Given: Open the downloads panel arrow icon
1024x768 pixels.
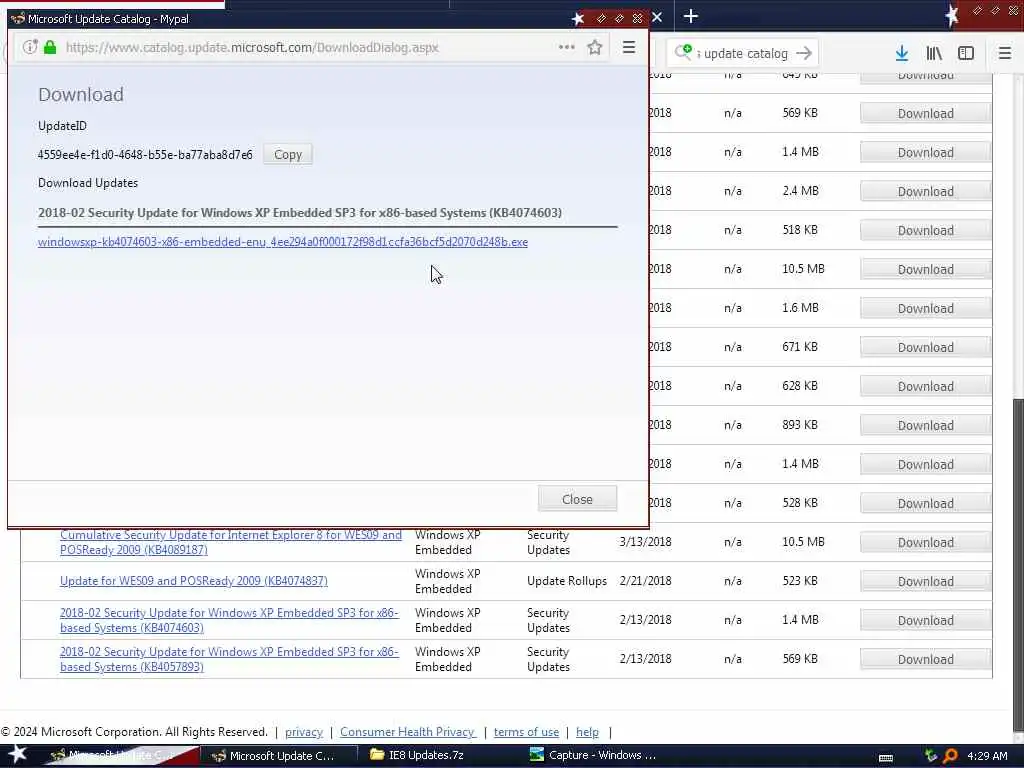Looking at the screenshot, I should point(902,54).
